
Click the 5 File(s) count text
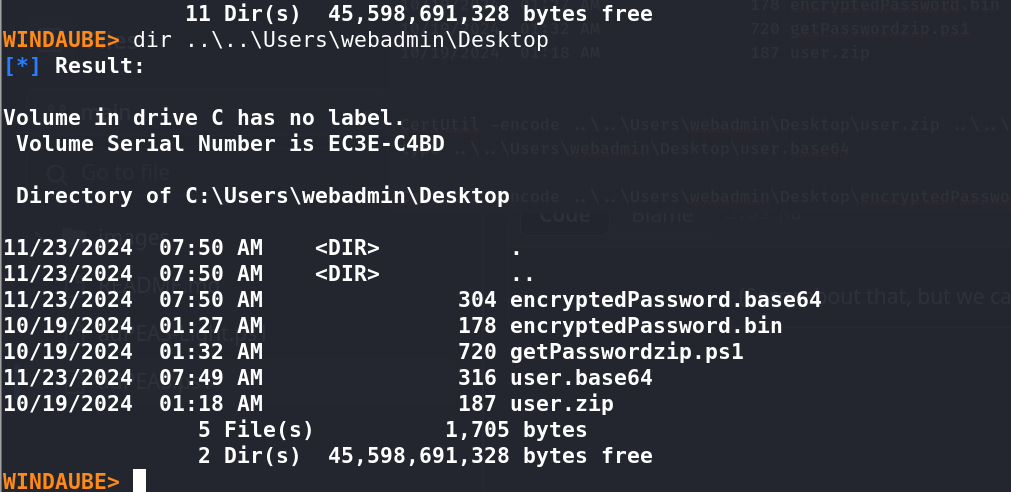pos(255,430)
